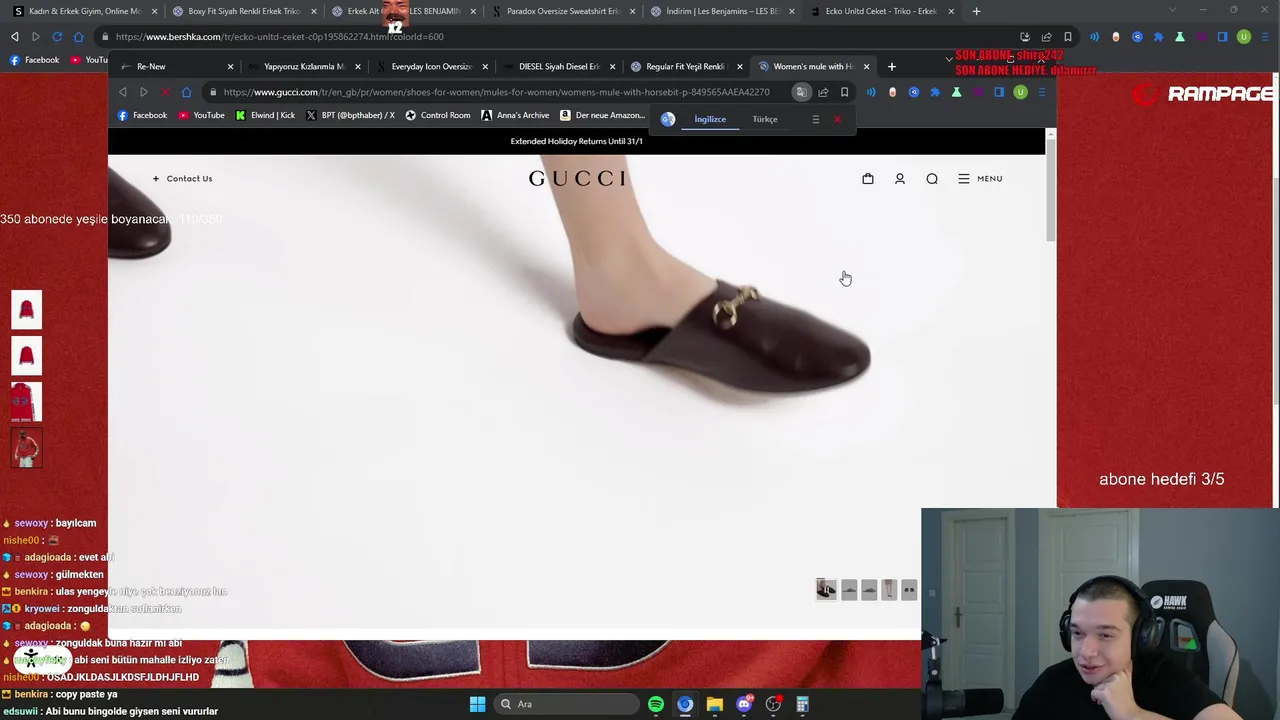Image resolution: width=1280 pixels, height=720 pixels.
Task: Select the second product thumbnail
Action: tap(849, 590)
